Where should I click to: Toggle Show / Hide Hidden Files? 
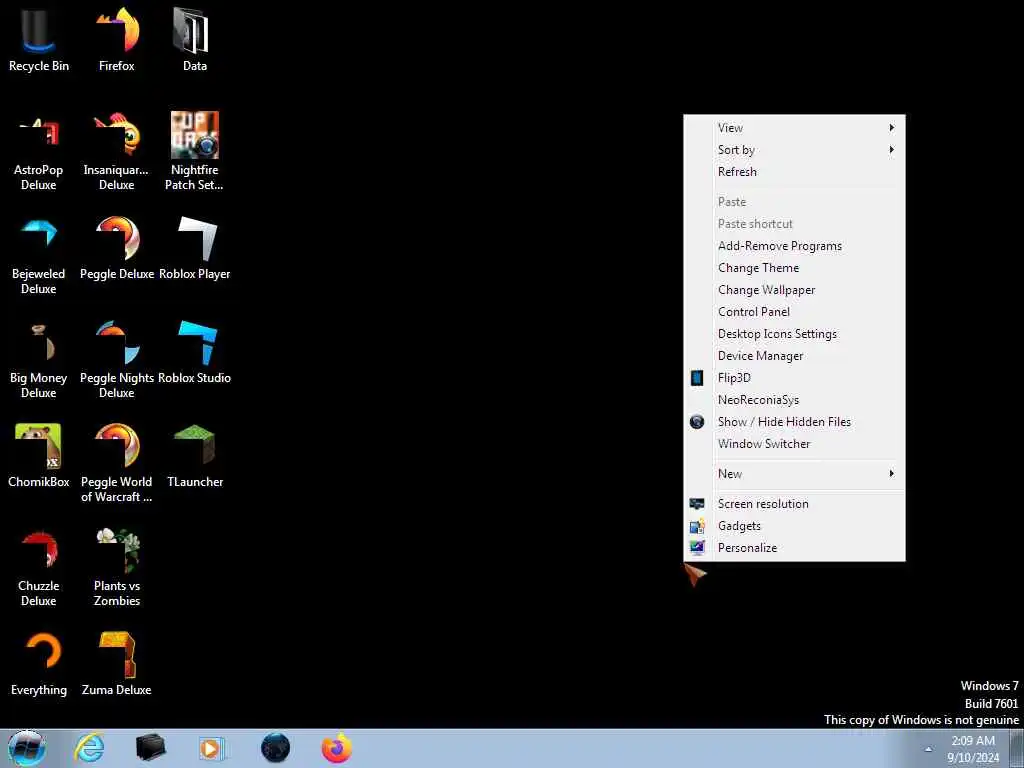pyautogui.click(x=794, y=422)
